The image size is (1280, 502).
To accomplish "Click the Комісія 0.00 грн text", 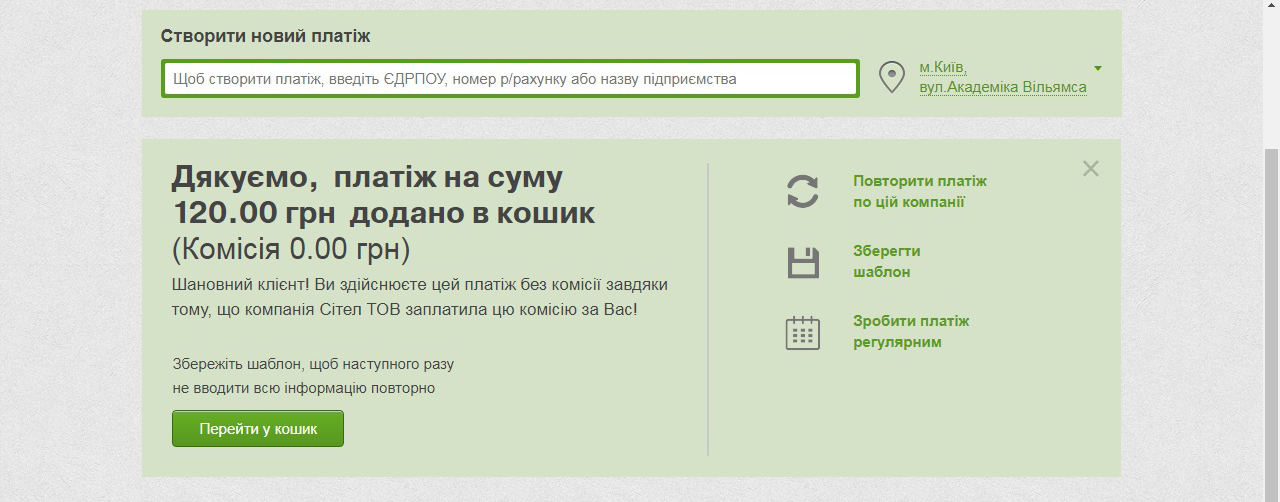I will (x=291, y=248).
